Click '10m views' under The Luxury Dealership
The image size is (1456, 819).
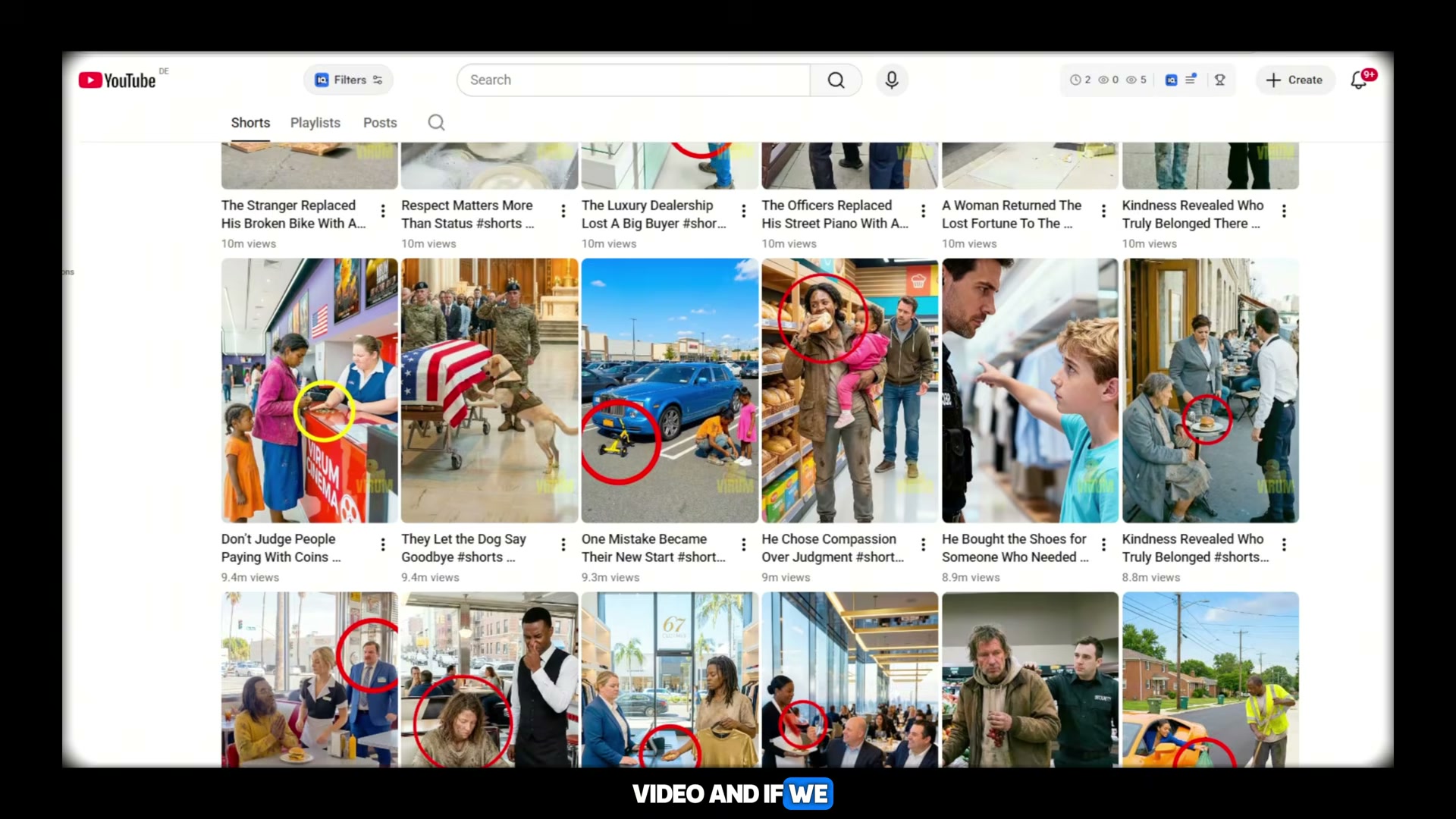tap(609, 244)
